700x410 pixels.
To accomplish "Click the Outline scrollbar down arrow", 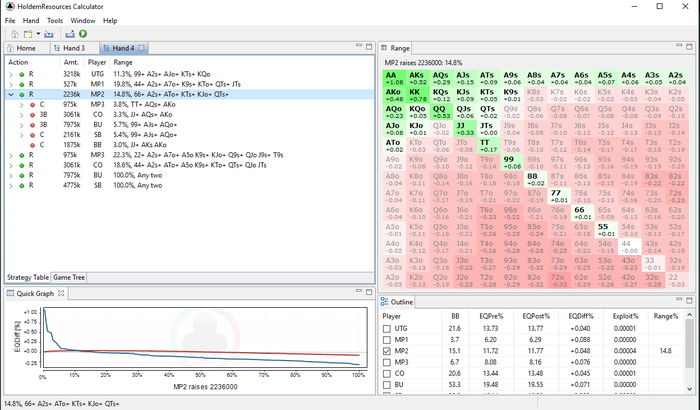I will (690, 389).
